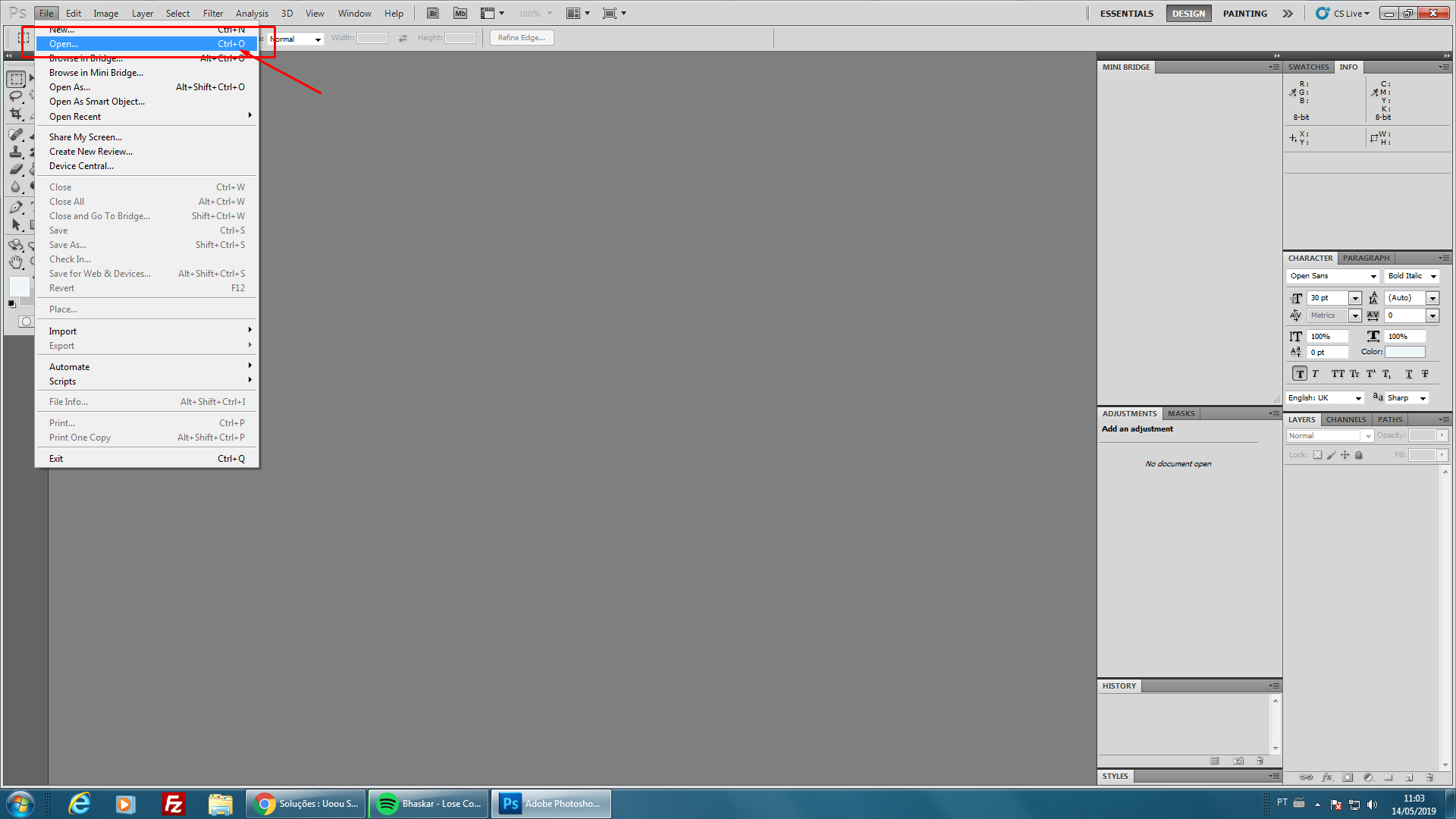Image resolution: width=1456 pixels, height=819 pixels.
Task: Launch Mini Bridge from the Mb icon
Action: click(x=460, y=13)
